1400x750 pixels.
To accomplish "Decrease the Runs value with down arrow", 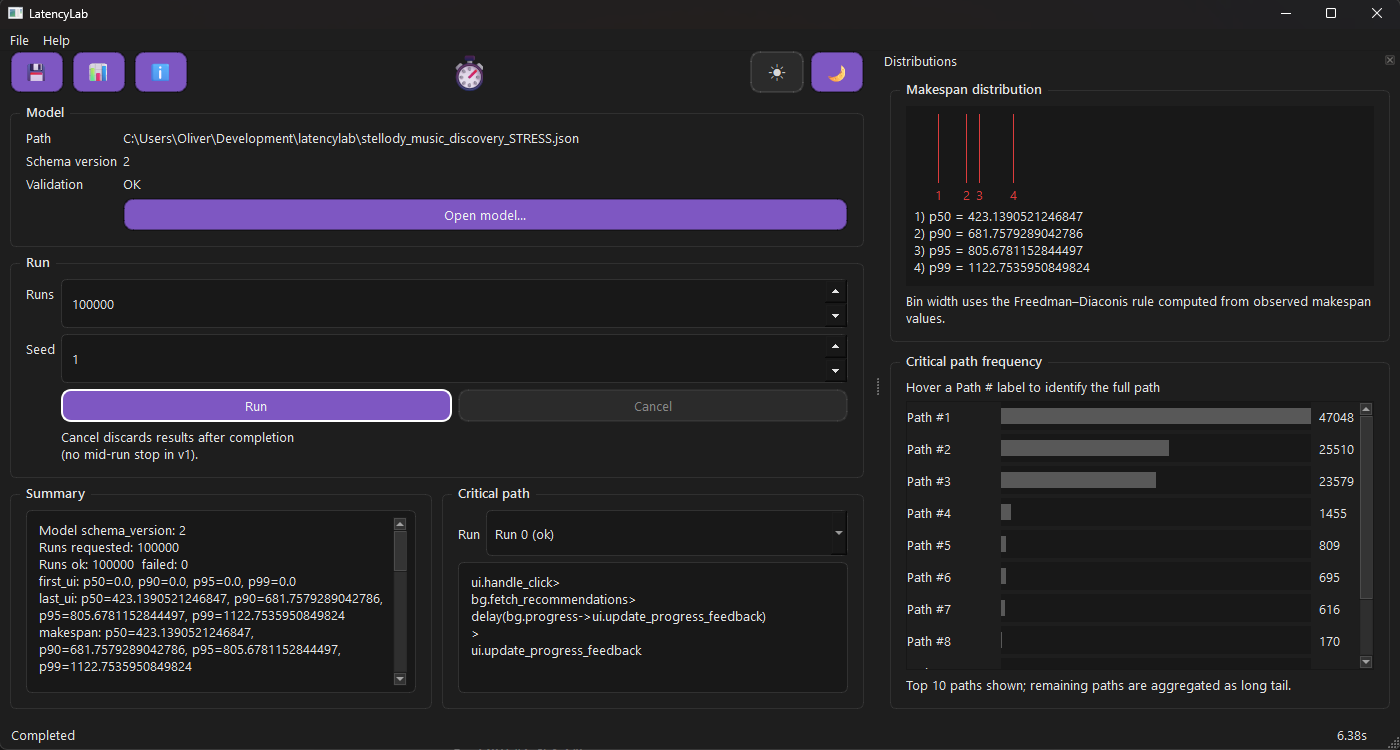I will 835,316.
